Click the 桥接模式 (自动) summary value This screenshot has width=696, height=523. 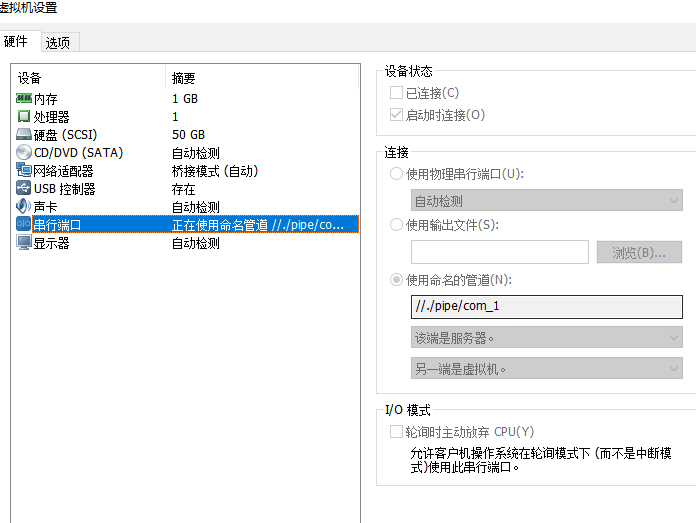[215, 171]
